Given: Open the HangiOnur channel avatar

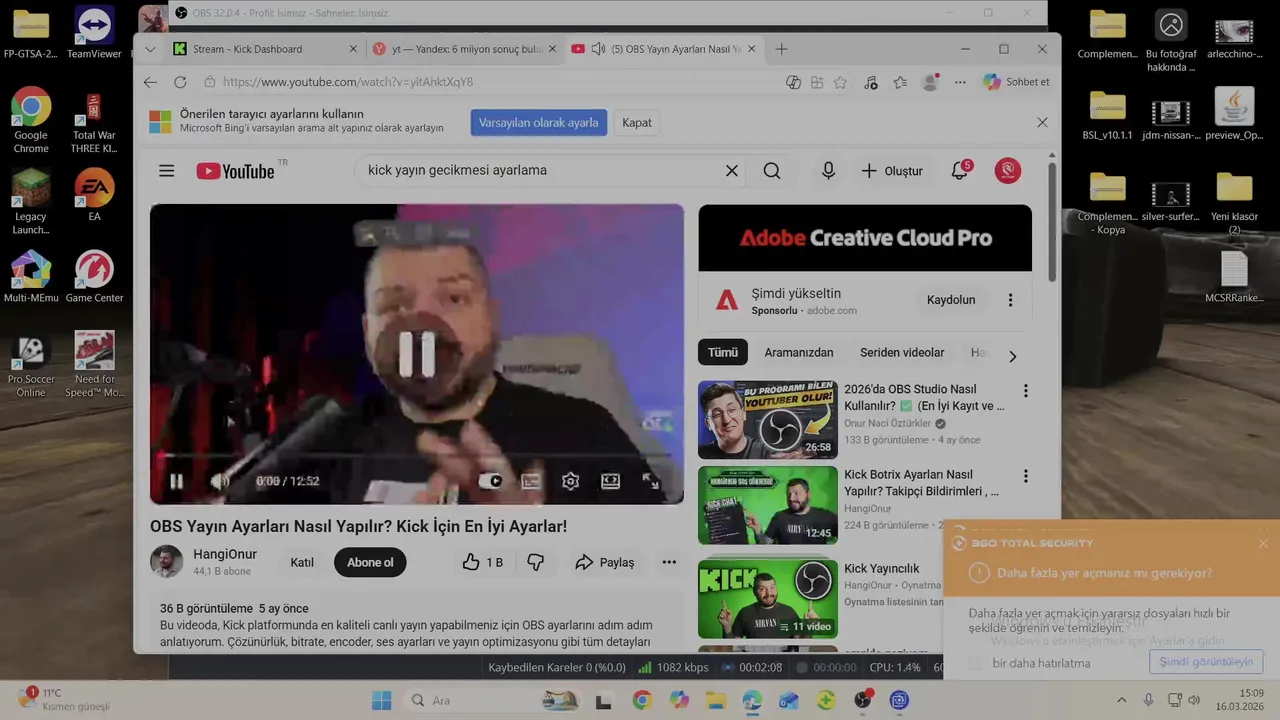Looking at the screenshot, I should point(166,561).
